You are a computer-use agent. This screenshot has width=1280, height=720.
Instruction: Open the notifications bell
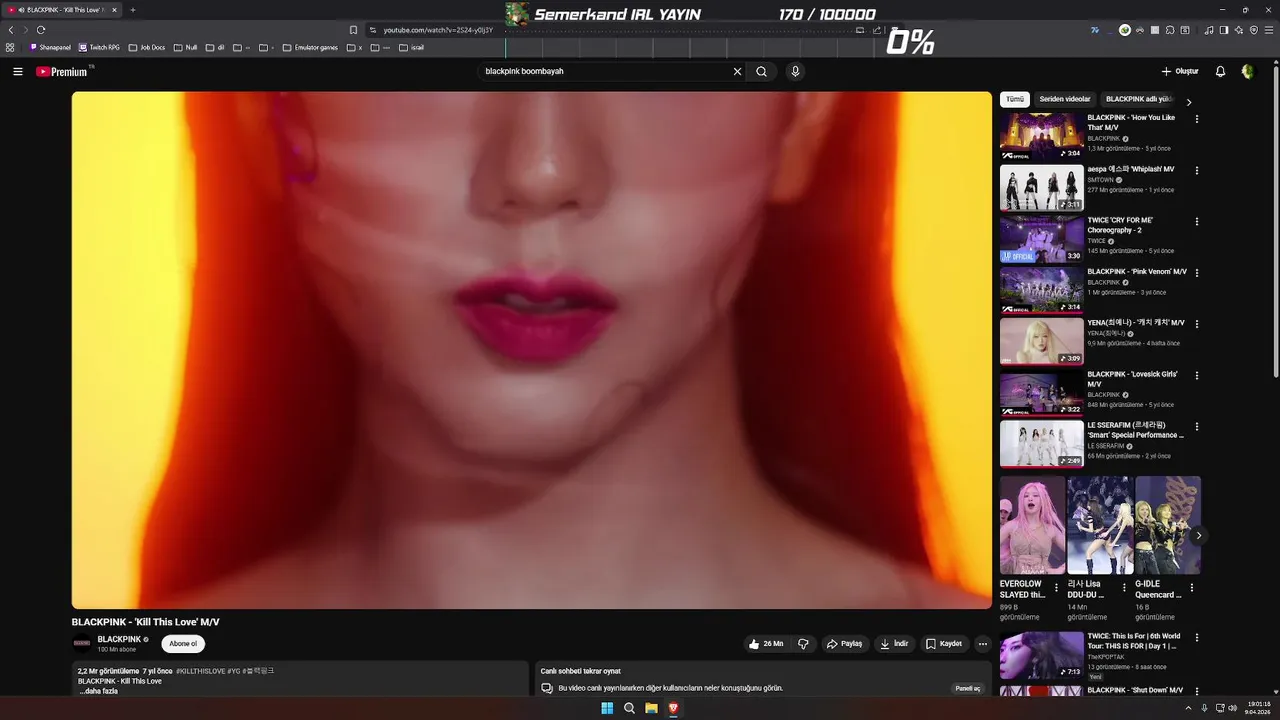tap(1220, 71)
